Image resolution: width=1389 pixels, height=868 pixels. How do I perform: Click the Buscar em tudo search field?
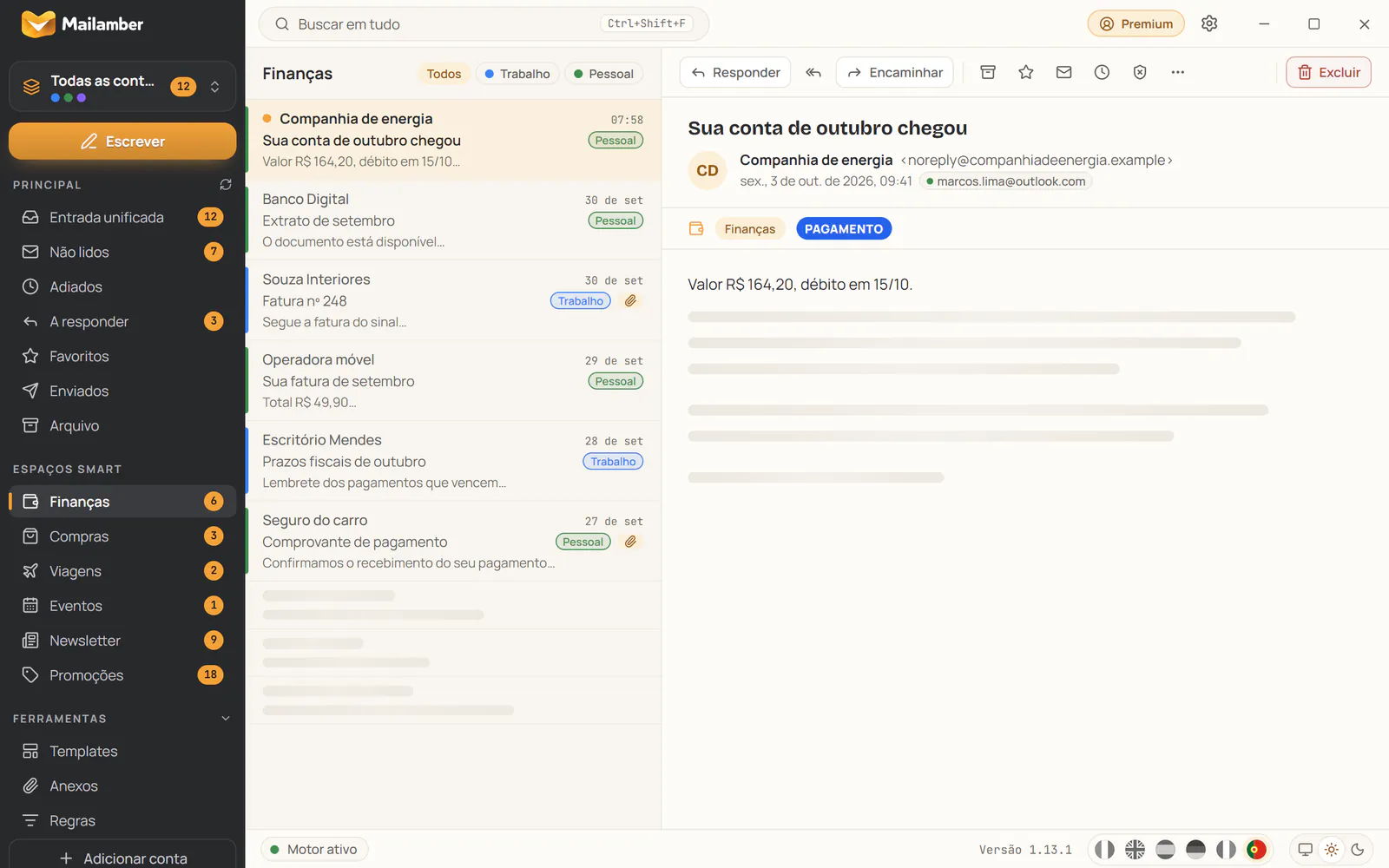point(484,24)
